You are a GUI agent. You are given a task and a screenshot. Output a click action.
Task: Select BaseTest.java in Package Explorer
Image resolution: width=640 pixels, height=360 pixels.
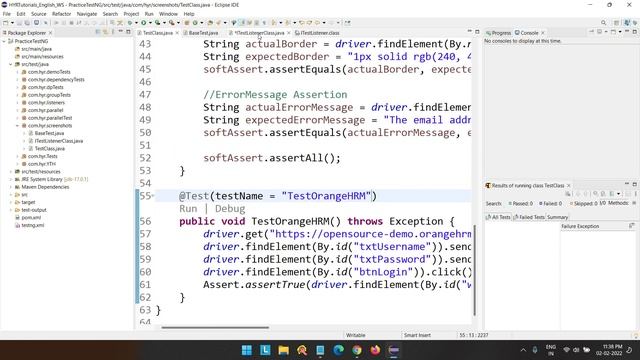49,133
